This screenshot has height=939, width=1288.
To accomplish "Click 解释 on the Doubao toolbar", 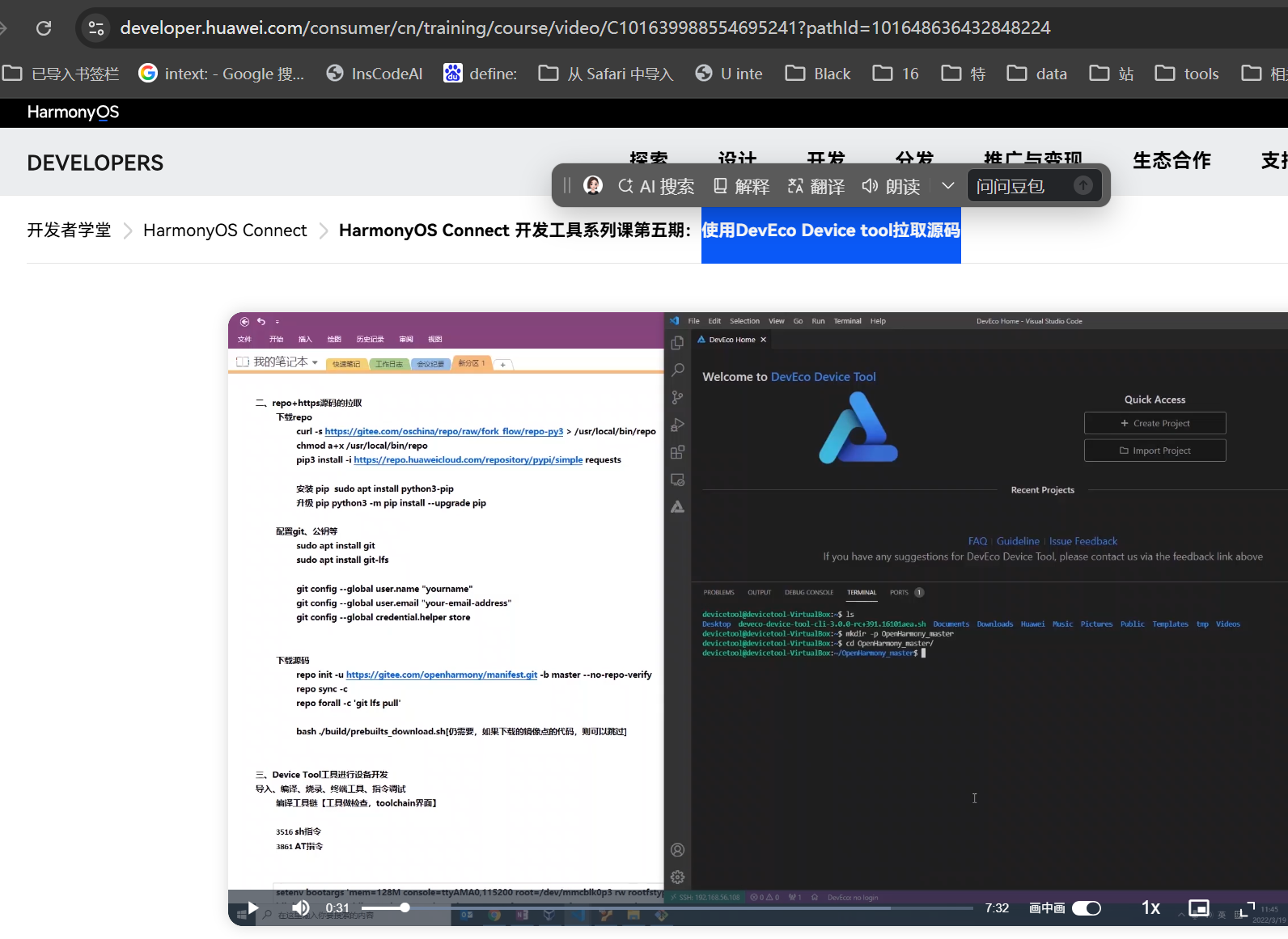I will pos(741,186).
